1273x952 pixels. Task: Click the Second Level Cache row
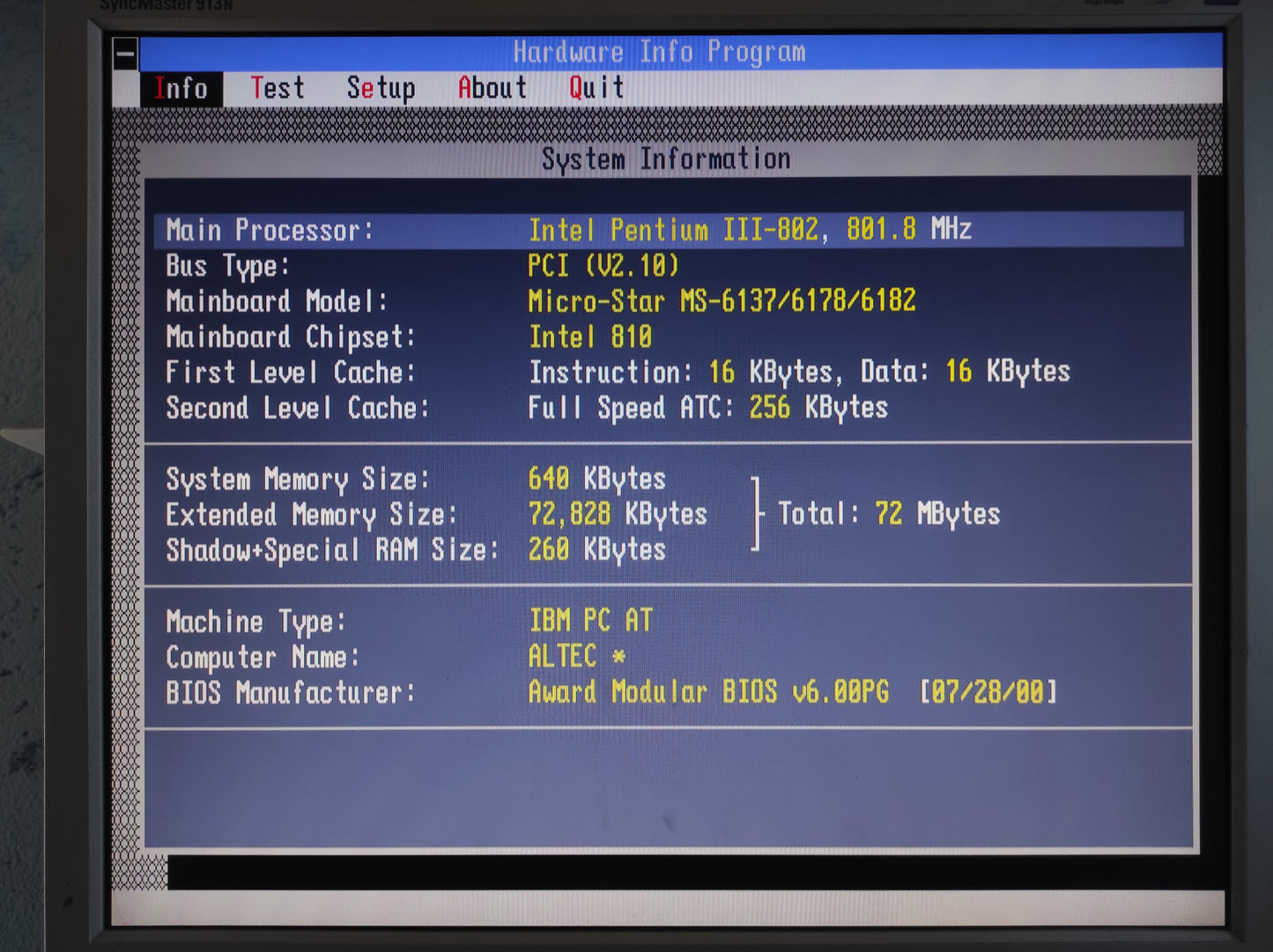coord(526,409)
